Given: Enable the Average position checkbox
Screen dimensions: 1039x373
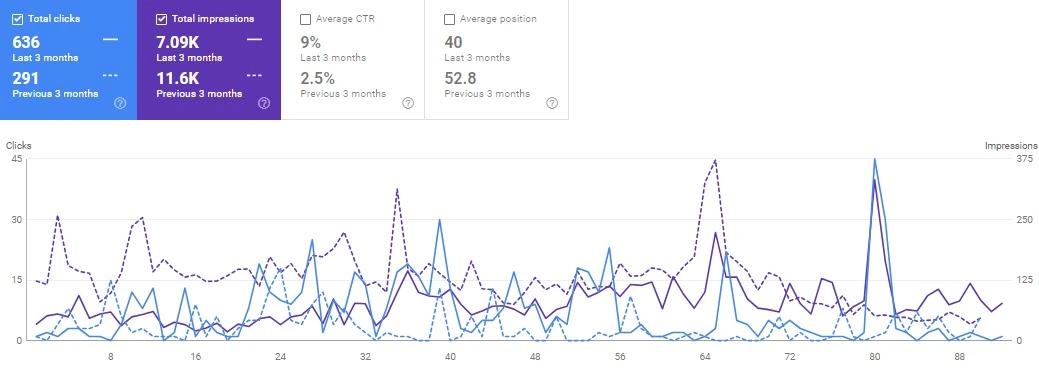Looking at the screenshot, I should 449,19.
